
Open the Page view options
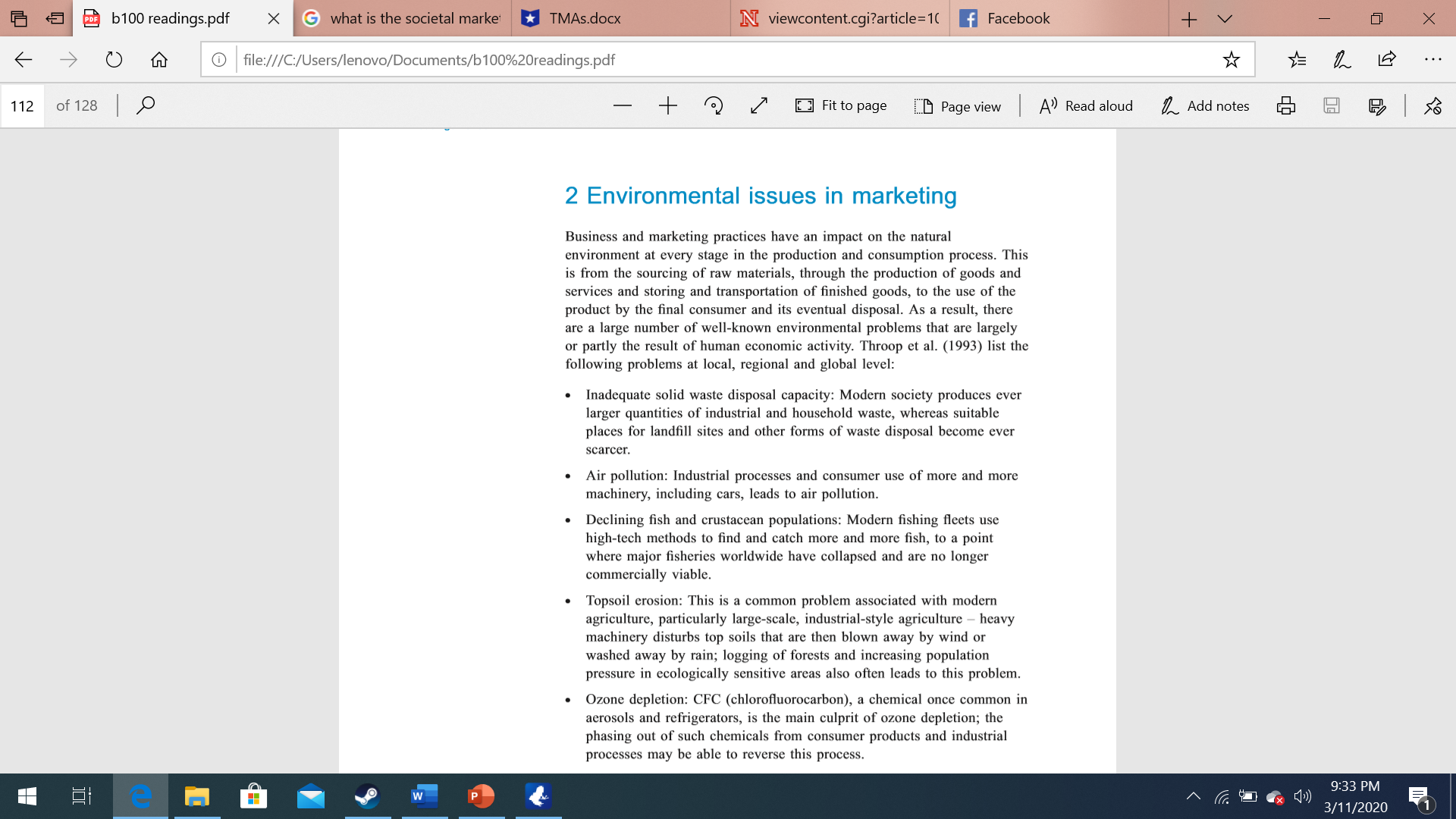pyautogui.click(x=958, y=106)
